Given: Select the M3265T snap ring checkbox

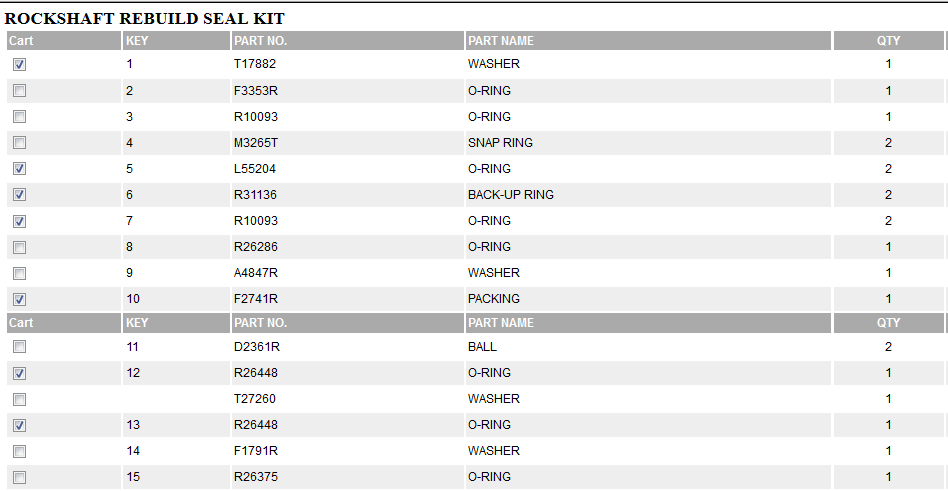Looking at the screenshot, I should (20, 143).
